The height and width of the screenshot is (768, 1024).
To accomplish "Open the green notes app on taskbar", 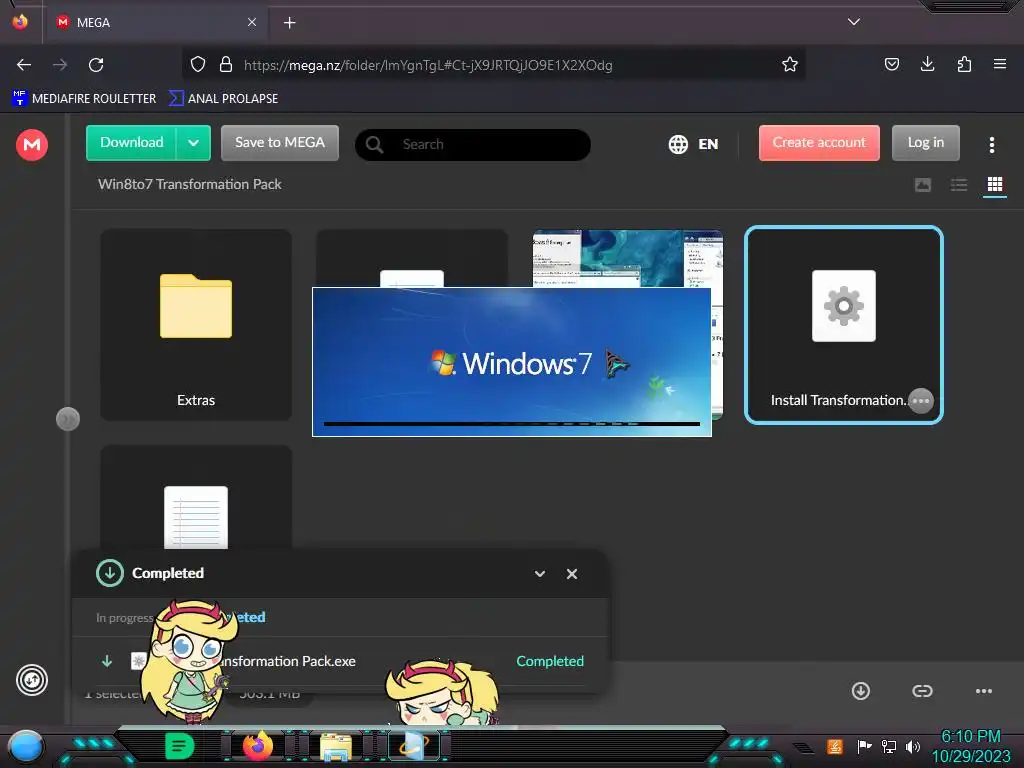I will click(x=180, y=746).
